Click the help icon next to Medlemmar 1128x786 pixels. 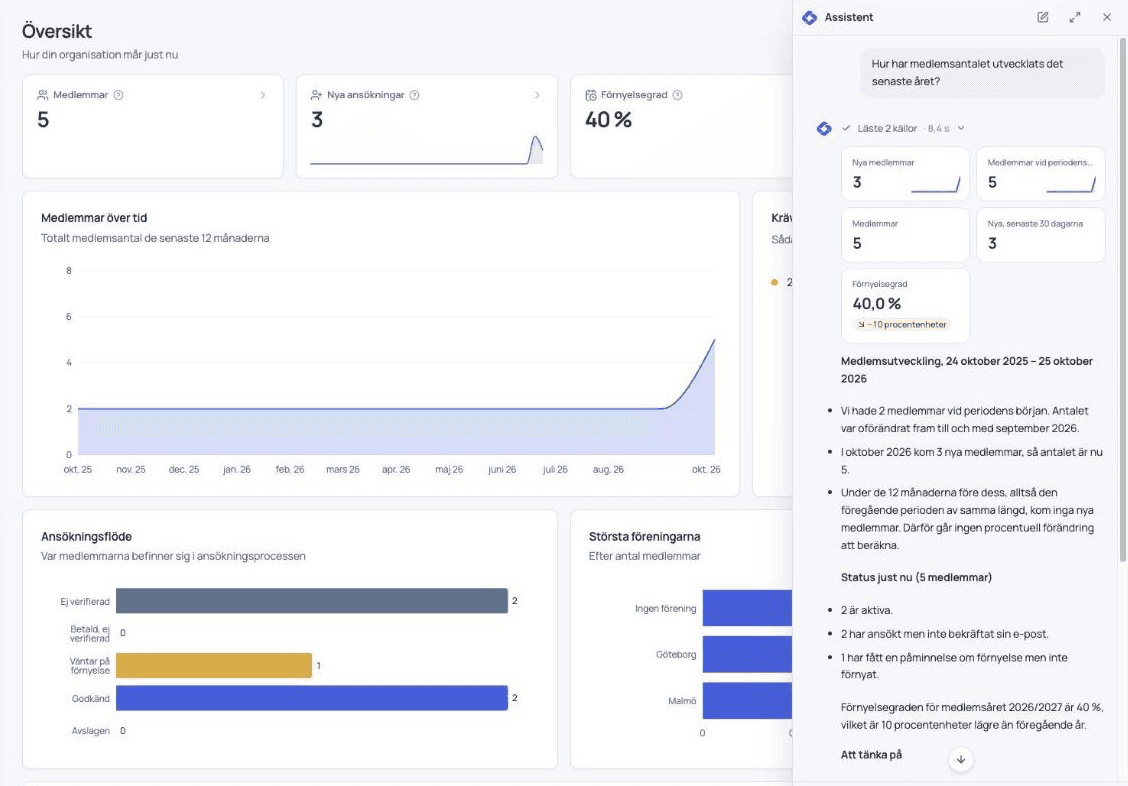pos(119,95)
